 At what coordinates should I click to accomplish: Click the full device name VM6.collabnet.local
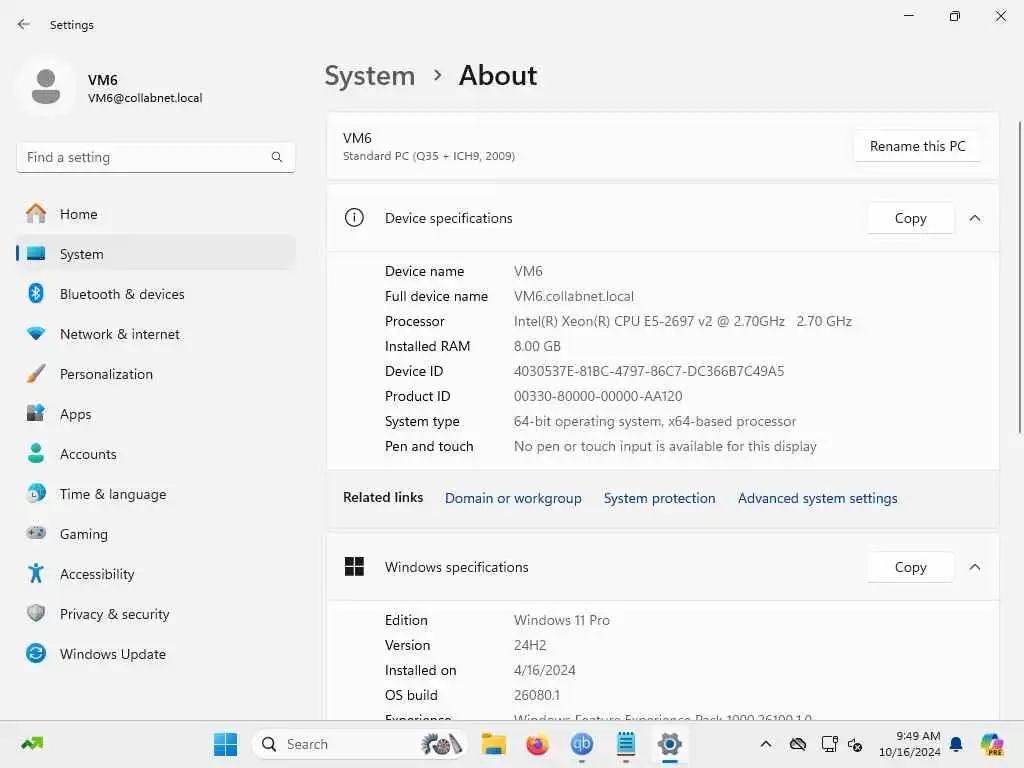point(573,296)
